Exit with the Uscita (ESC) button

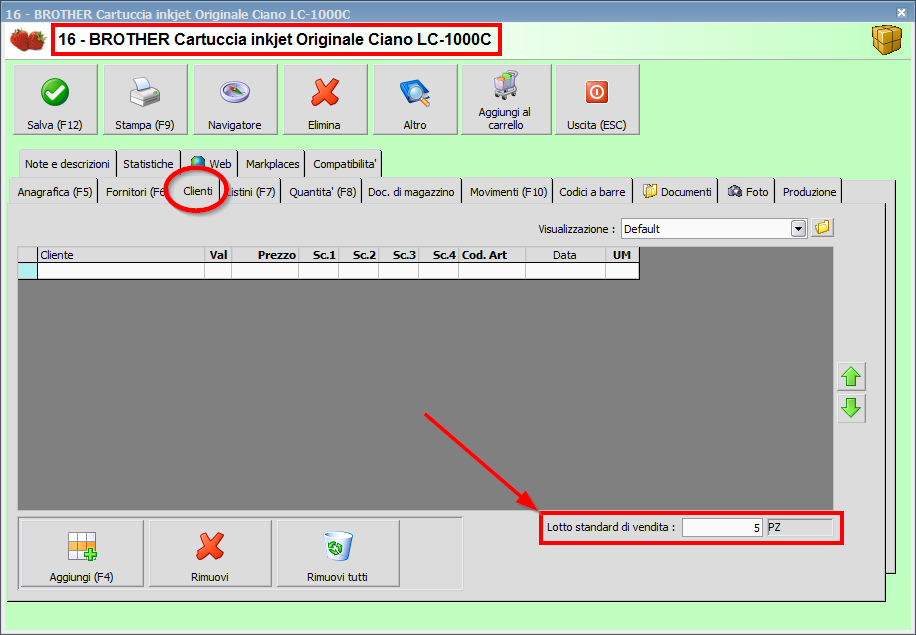click(x=597, y=99)
